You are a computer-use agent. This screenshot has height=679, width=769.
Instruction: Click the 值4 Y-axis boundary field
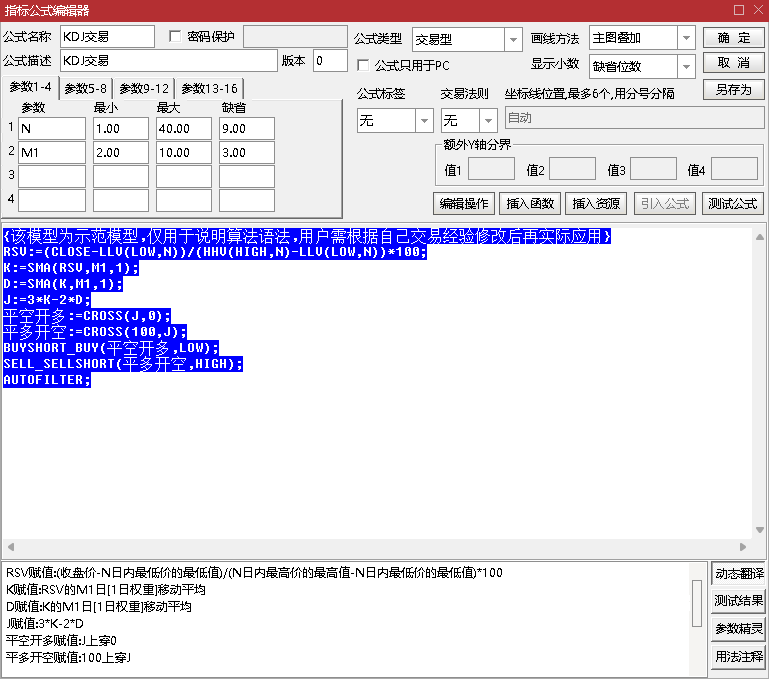pos(734,169)
